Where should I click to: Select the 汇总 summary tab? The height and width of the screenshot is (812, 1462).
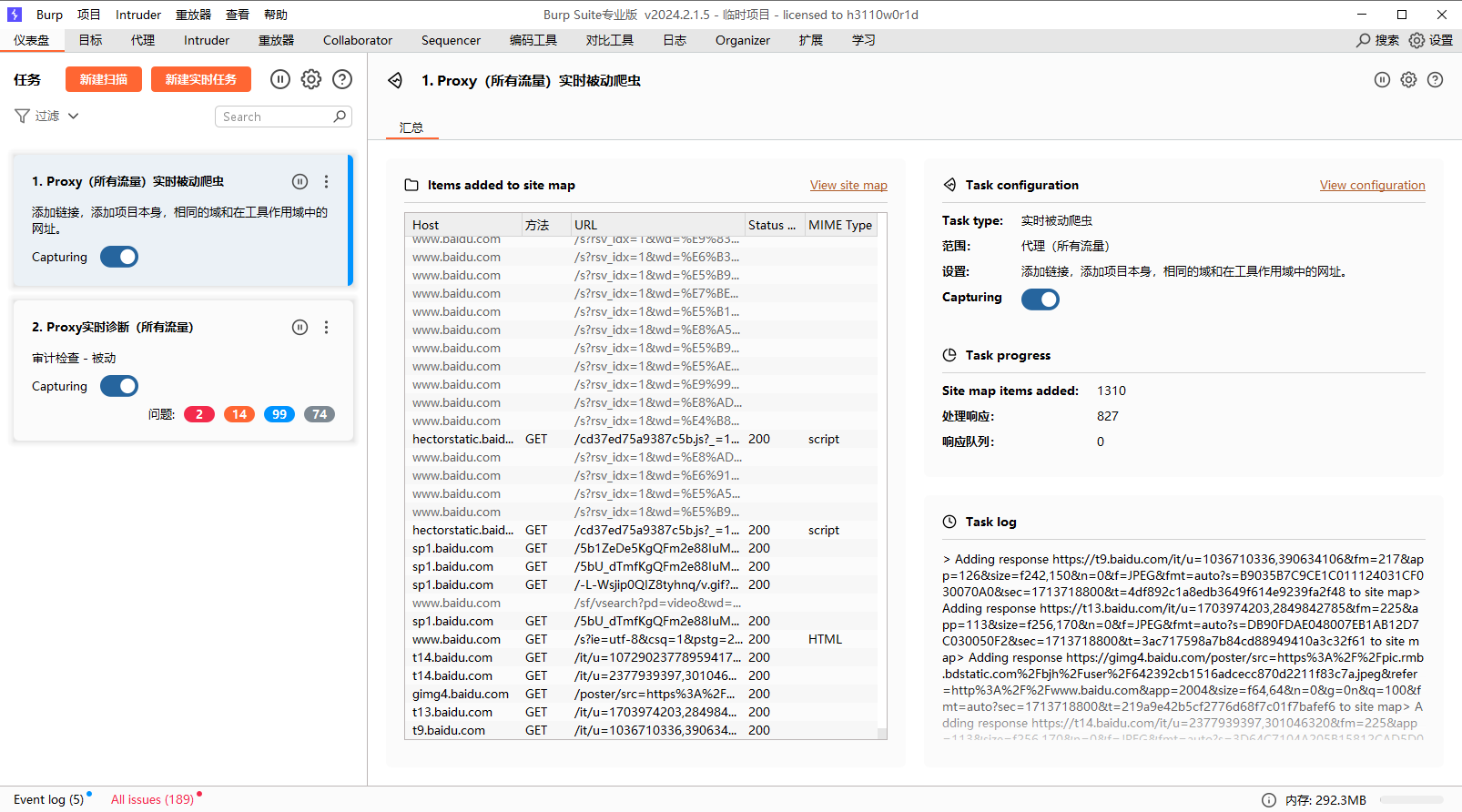click(411, 127)
